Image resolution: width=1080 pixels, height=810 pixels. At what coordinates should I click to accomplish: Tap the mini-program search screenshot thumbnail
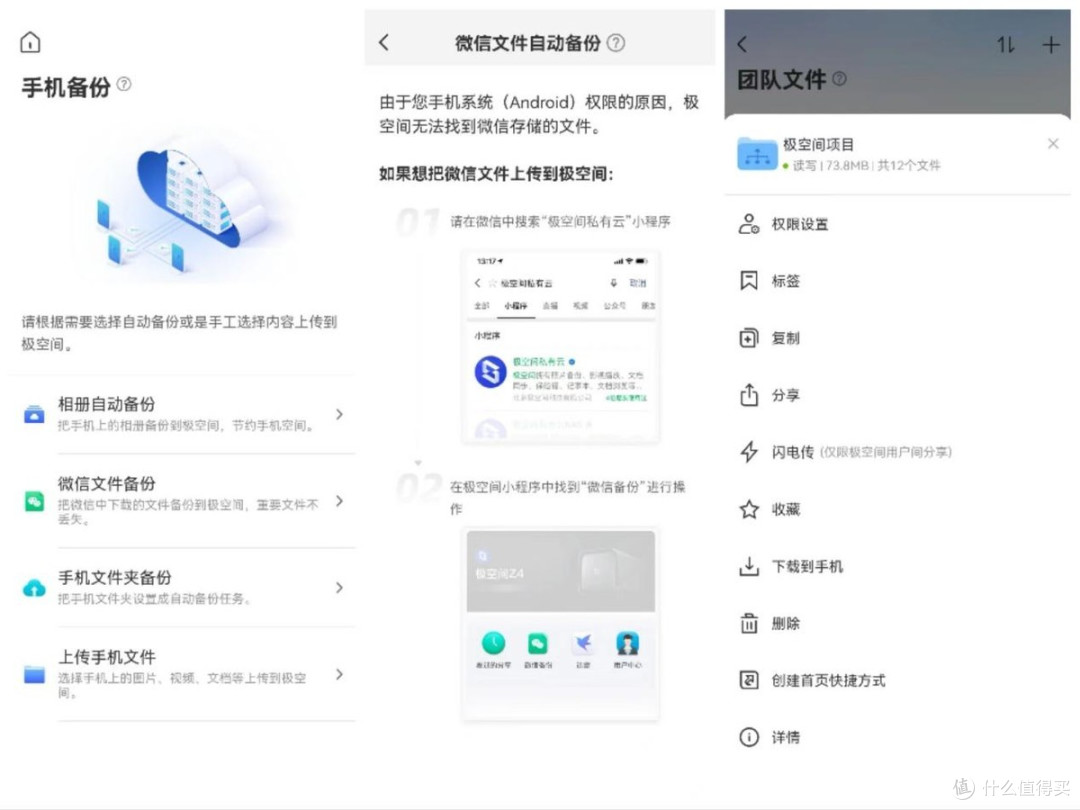pyautogui.click(x=561, y=346)
